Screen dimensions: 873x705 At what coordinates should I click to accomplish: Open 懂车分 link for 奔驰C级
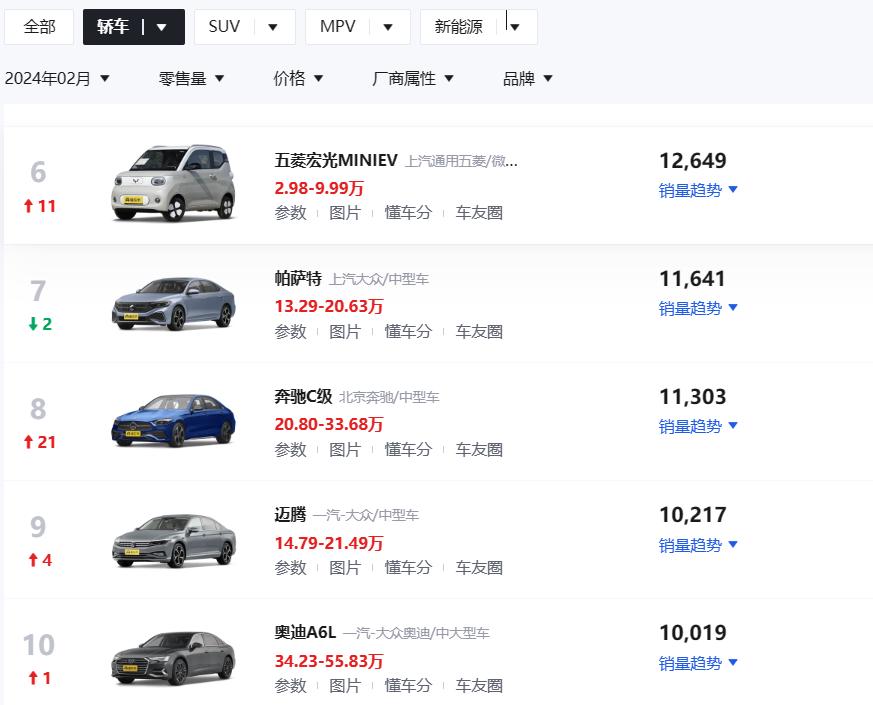tap(408, 449)
